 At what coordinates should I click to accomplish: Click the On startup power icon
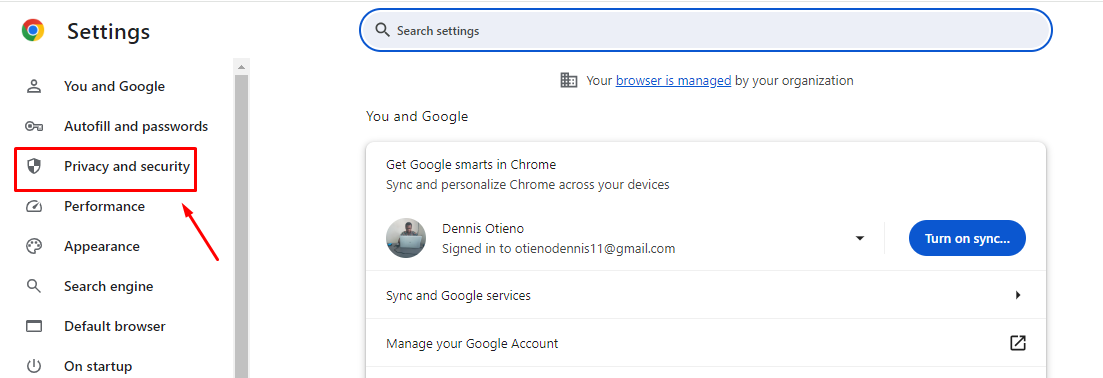[x=34, y=366]
